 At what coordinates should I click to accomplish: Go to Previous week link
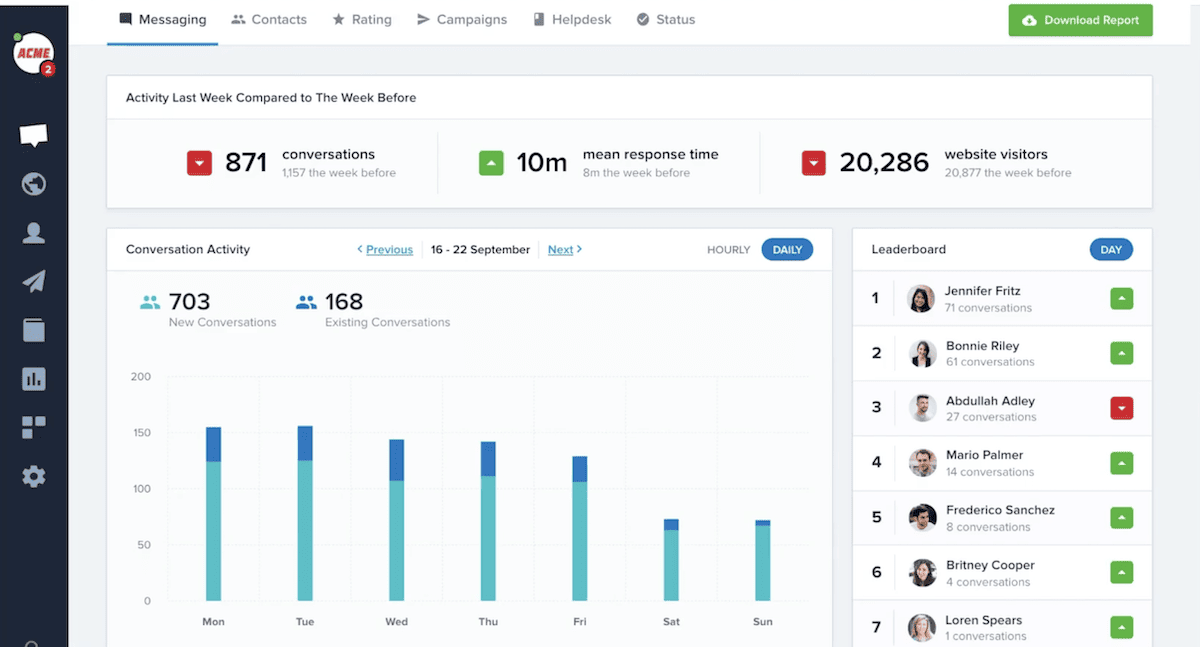(385, 250)
